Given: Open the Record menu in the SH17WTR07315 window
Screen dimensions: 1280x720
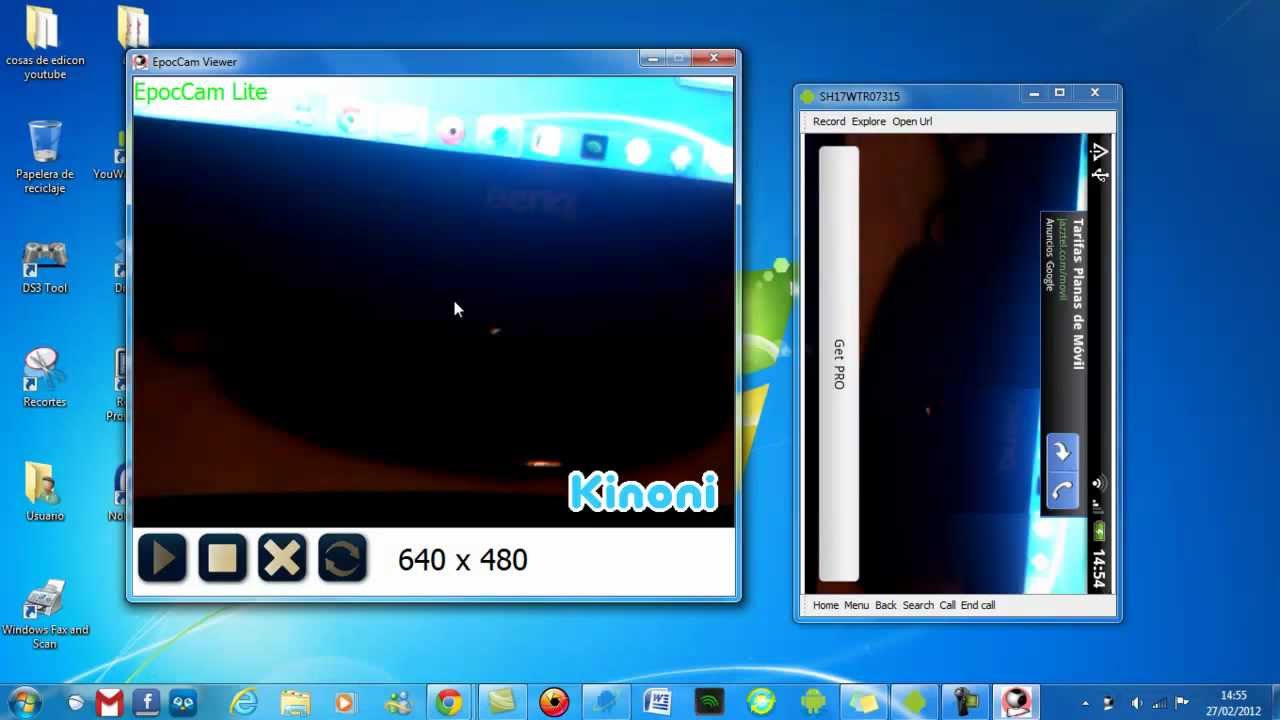Looking at the screenshot, I should coord(829,121).
